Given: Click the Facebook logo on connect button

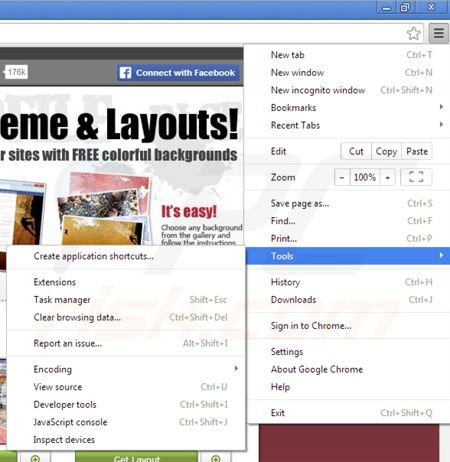Looking at the screenshot, I should (x=125, y=73).
